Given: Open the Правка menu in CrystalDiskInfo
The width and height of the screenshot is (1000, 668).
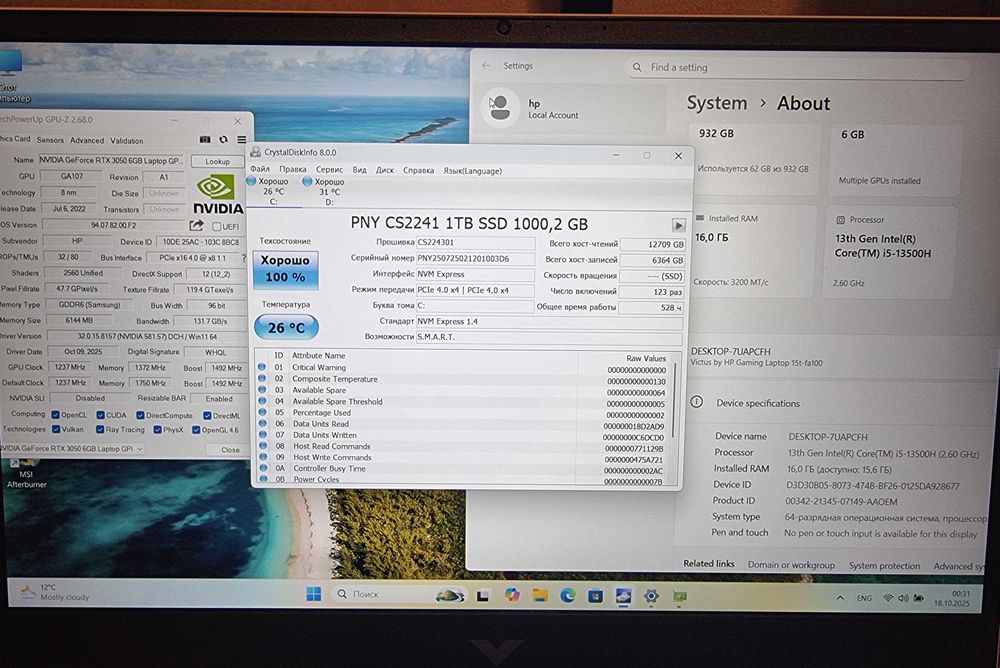Looking at the screenshot, I should pyautogui.click(x=293, y=170).
